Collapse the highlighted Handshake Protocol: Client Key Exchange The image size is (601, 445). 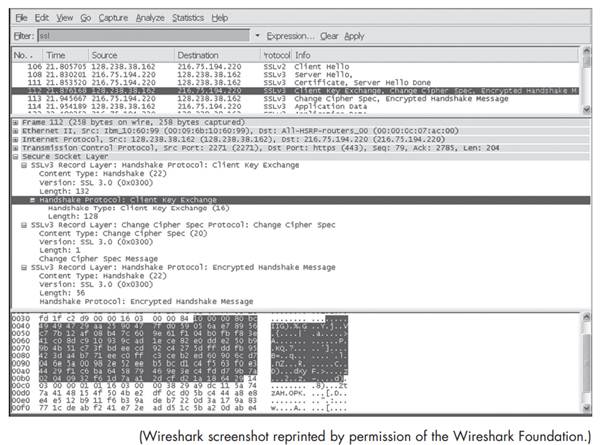click(x=33, y=200)
